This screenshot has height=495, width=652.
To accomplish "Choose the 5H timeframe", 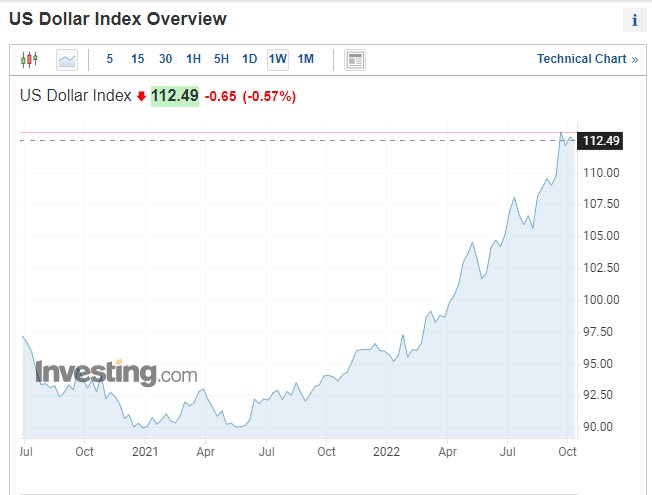I will click(221, 59).
